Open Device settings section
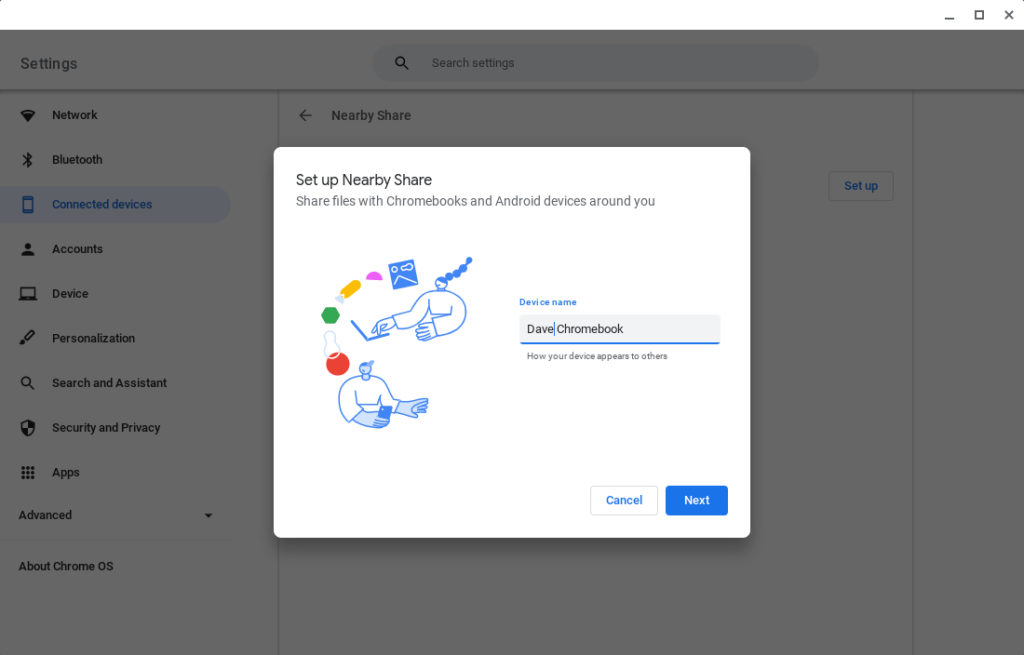Viewport: 1024px width, 655px height. pyautogui.click(x=115, y=294)
